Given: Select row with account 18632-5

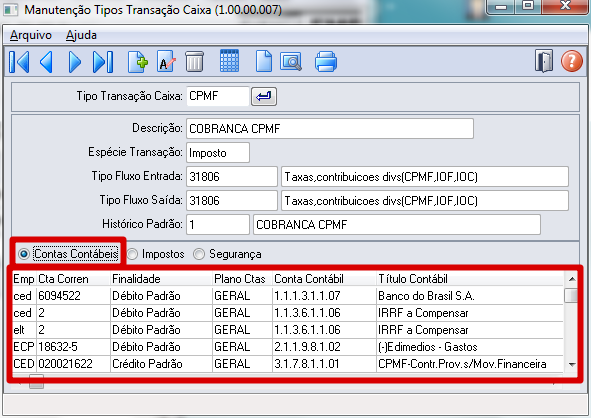Looking at the screenshot, I should (x=288, y=347).
